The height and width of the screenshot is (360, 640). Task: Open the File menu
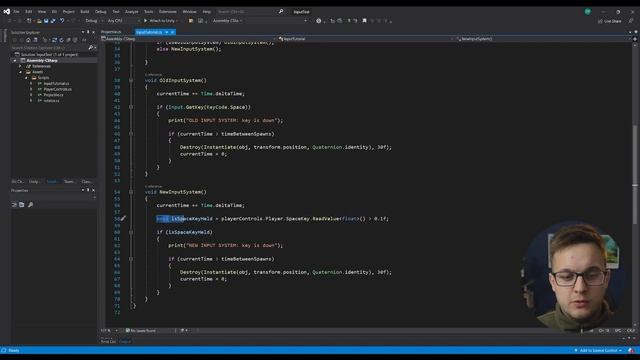[16, 12]
